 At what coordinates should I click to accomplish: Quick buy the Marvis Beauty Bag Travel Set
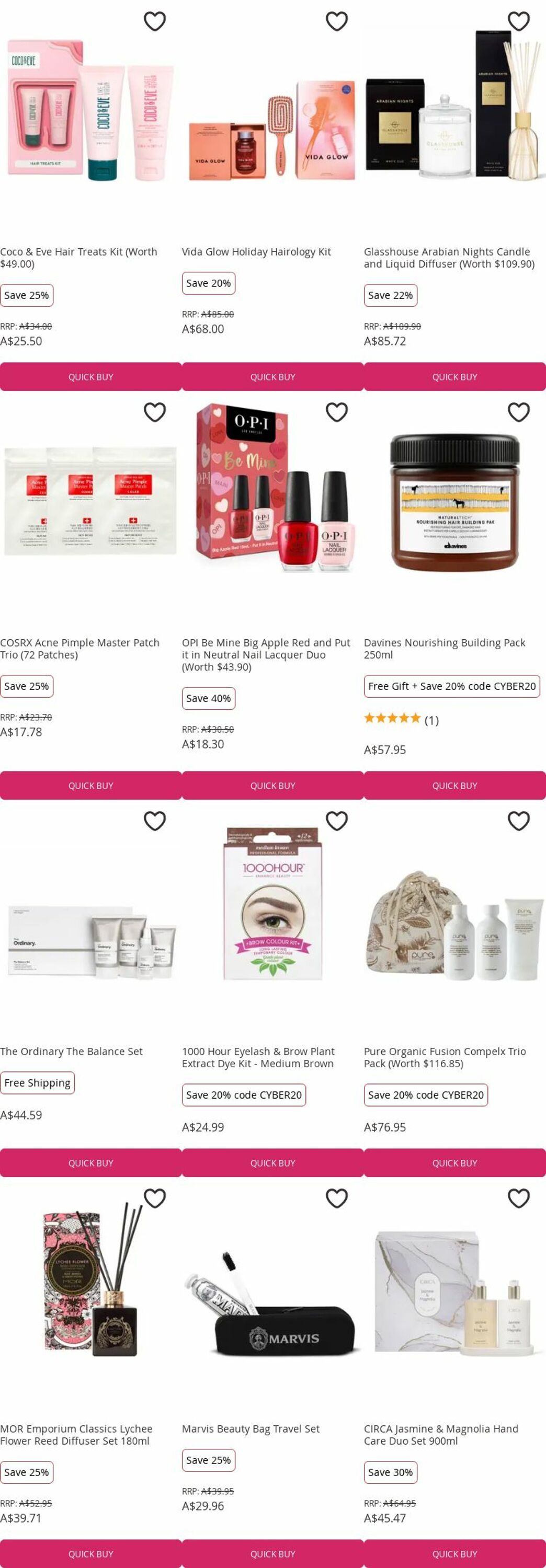(272, 1553)
